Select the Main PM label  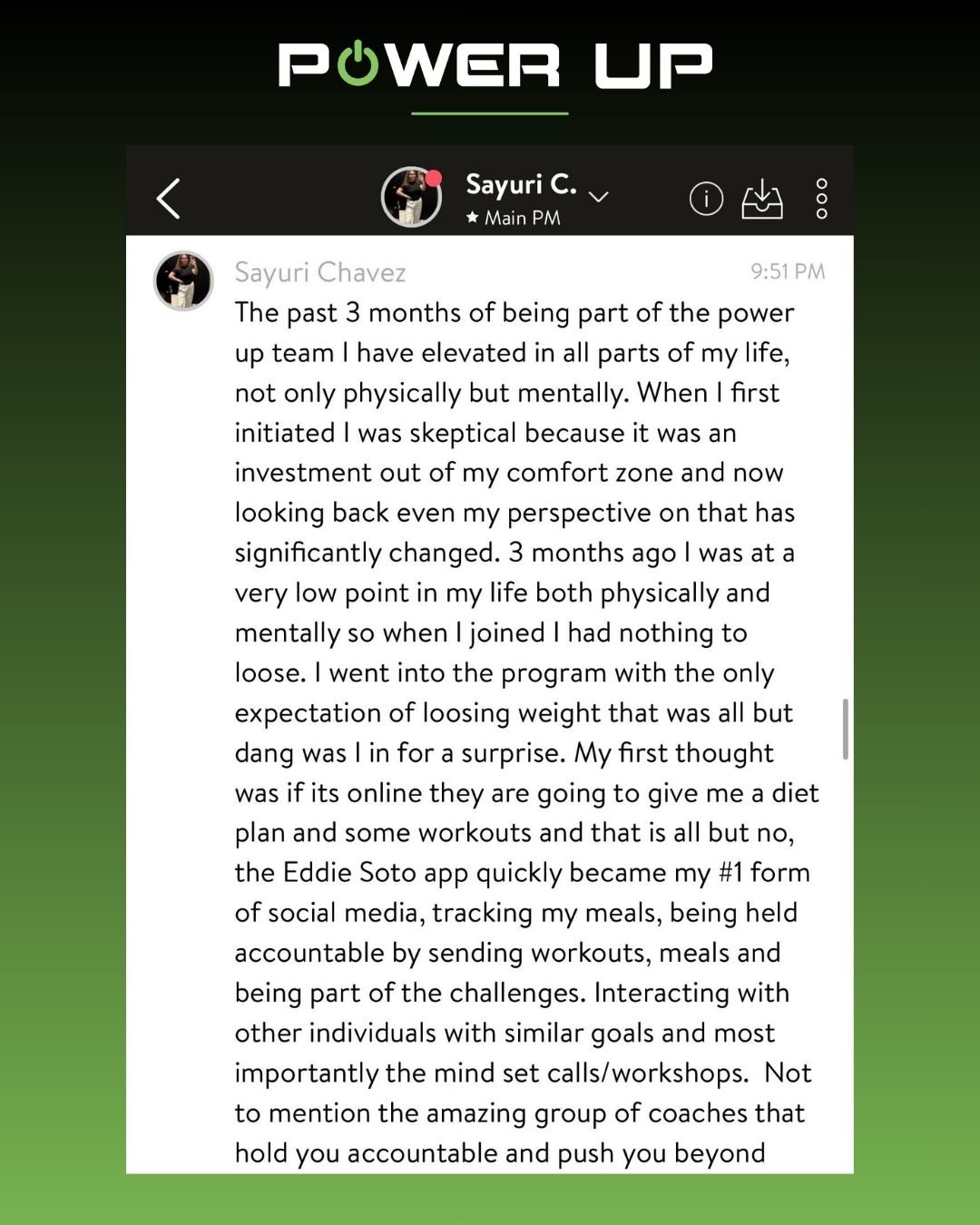click(522, 218)
